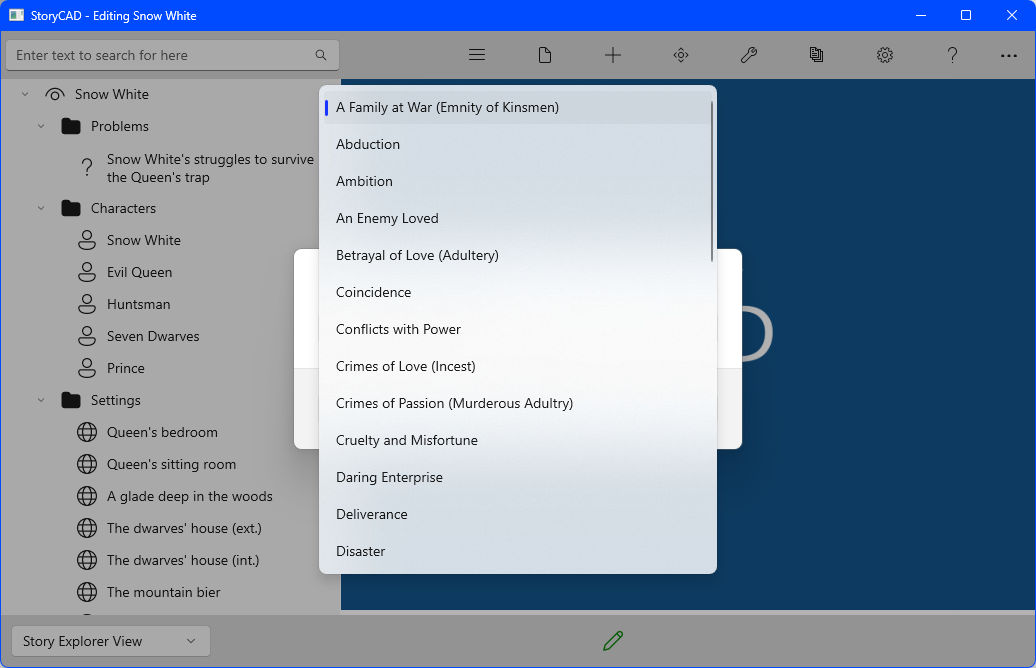The image size is (1036, 668).
Task: Click the dropdown list scrollbar
Action: 712,180
